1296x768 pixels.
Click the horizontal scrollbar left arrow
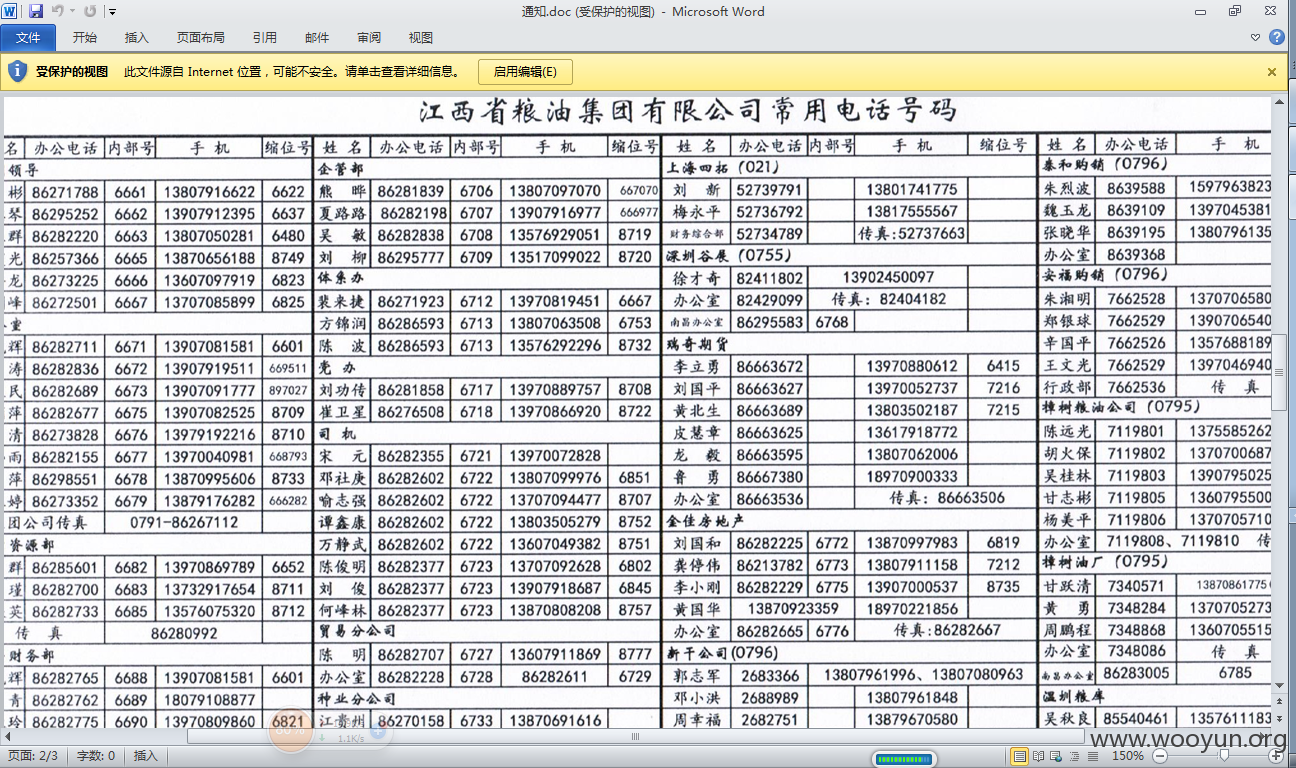point(8,736)
